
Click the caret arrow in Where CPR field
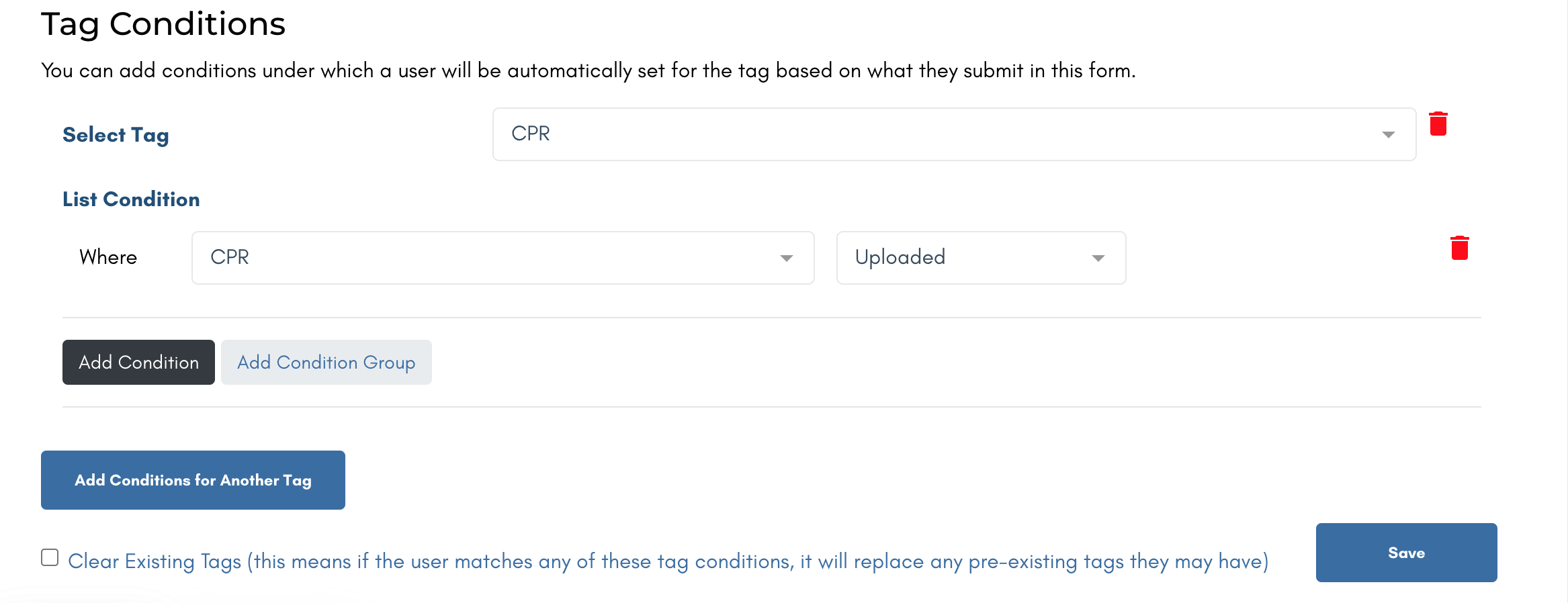point(786,259)
